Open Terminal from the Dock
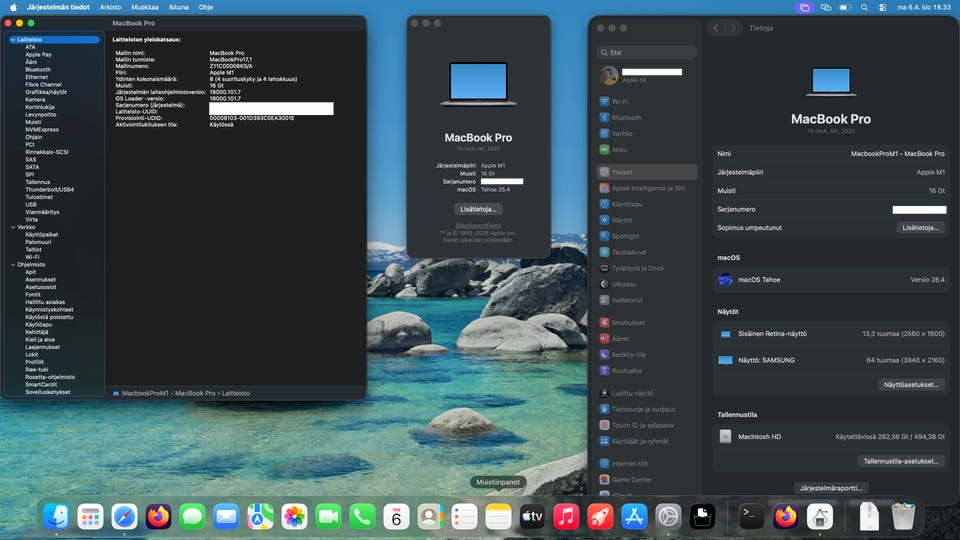Viewport: 960px width, 540px height. [751, 517]
